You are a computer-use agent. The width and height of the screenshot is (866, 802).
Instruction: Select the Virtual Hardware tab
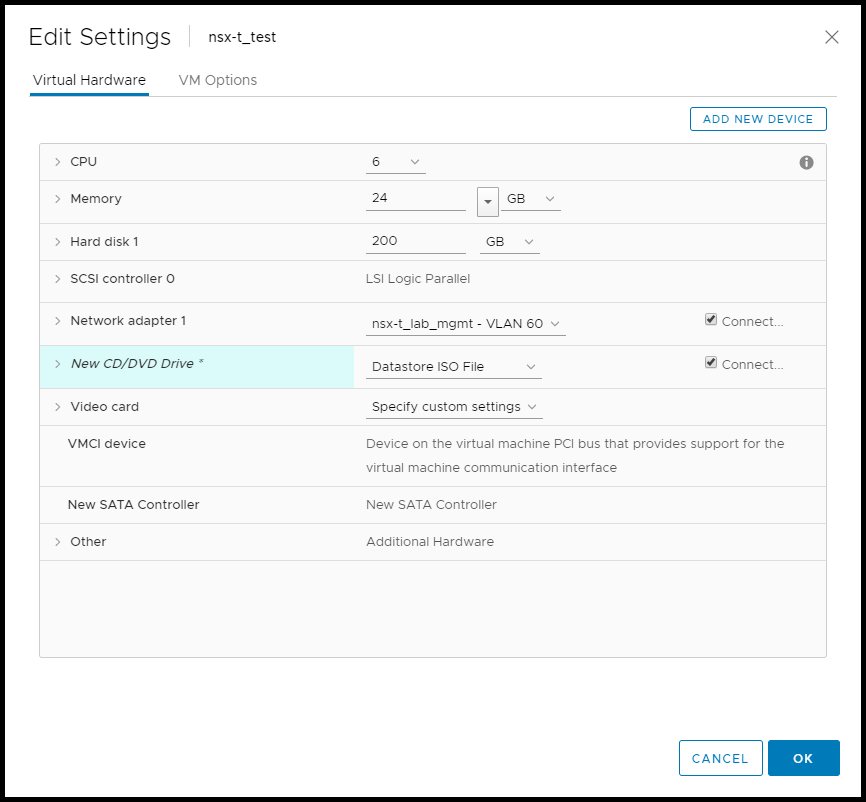(89, 80)
